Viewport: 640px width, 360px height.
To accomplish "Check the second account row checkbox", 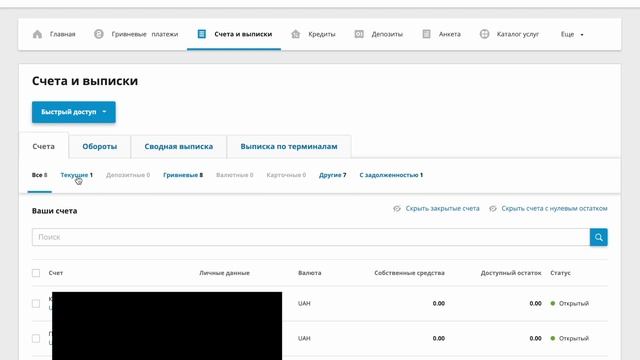I will [x=36, y=338].
